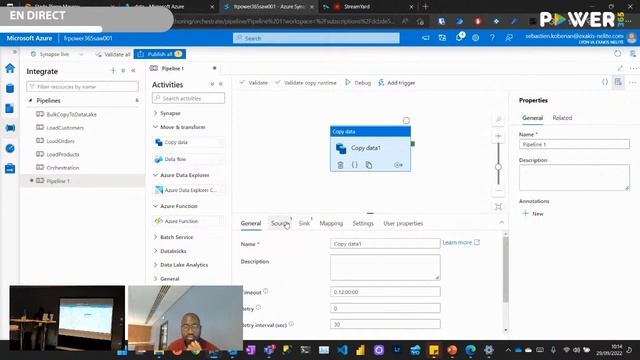Switch to the Source tab
Screen dimensions: 640x360
coord(280,223)
